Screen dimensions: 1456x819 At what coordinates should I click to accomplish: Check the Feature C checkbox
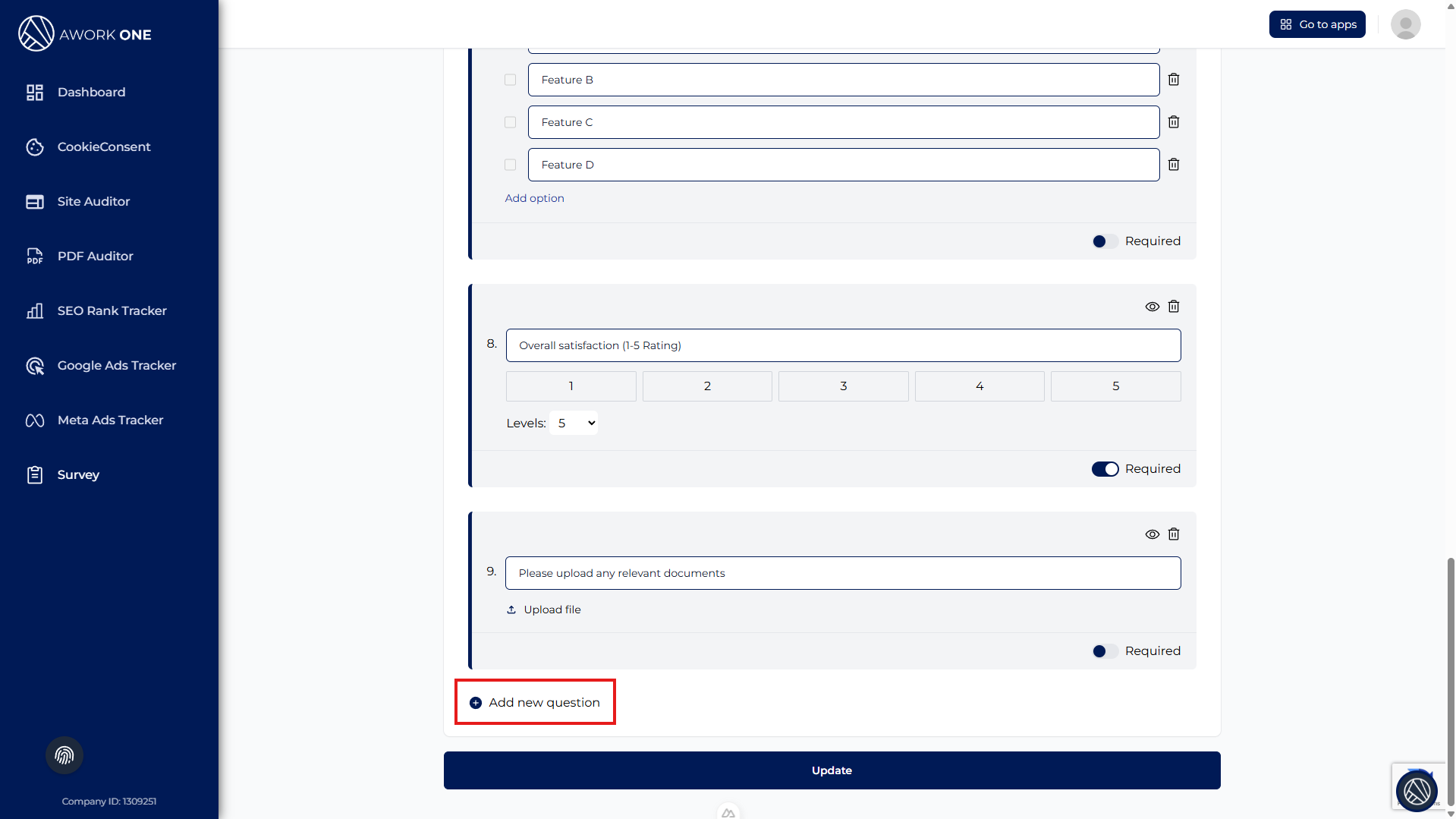(x=510, y=122)
